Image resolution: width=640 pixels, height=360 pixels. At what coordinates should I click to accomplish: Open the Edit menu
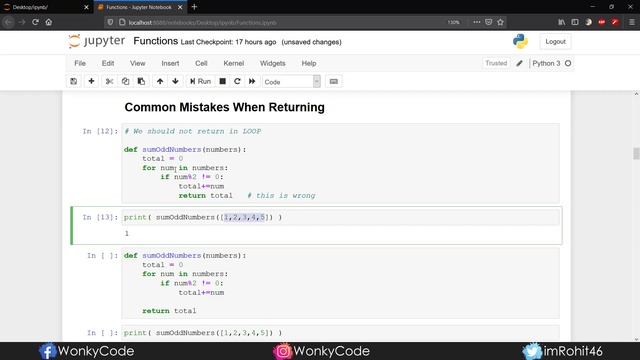coord(108,63)
